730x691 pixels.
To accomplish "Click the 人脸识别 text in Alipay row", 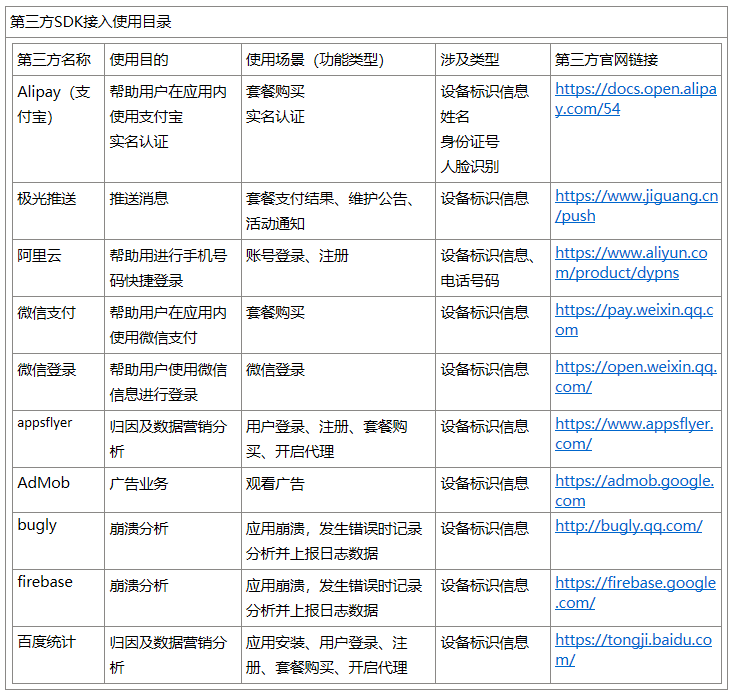I will [x=470, y=167].
